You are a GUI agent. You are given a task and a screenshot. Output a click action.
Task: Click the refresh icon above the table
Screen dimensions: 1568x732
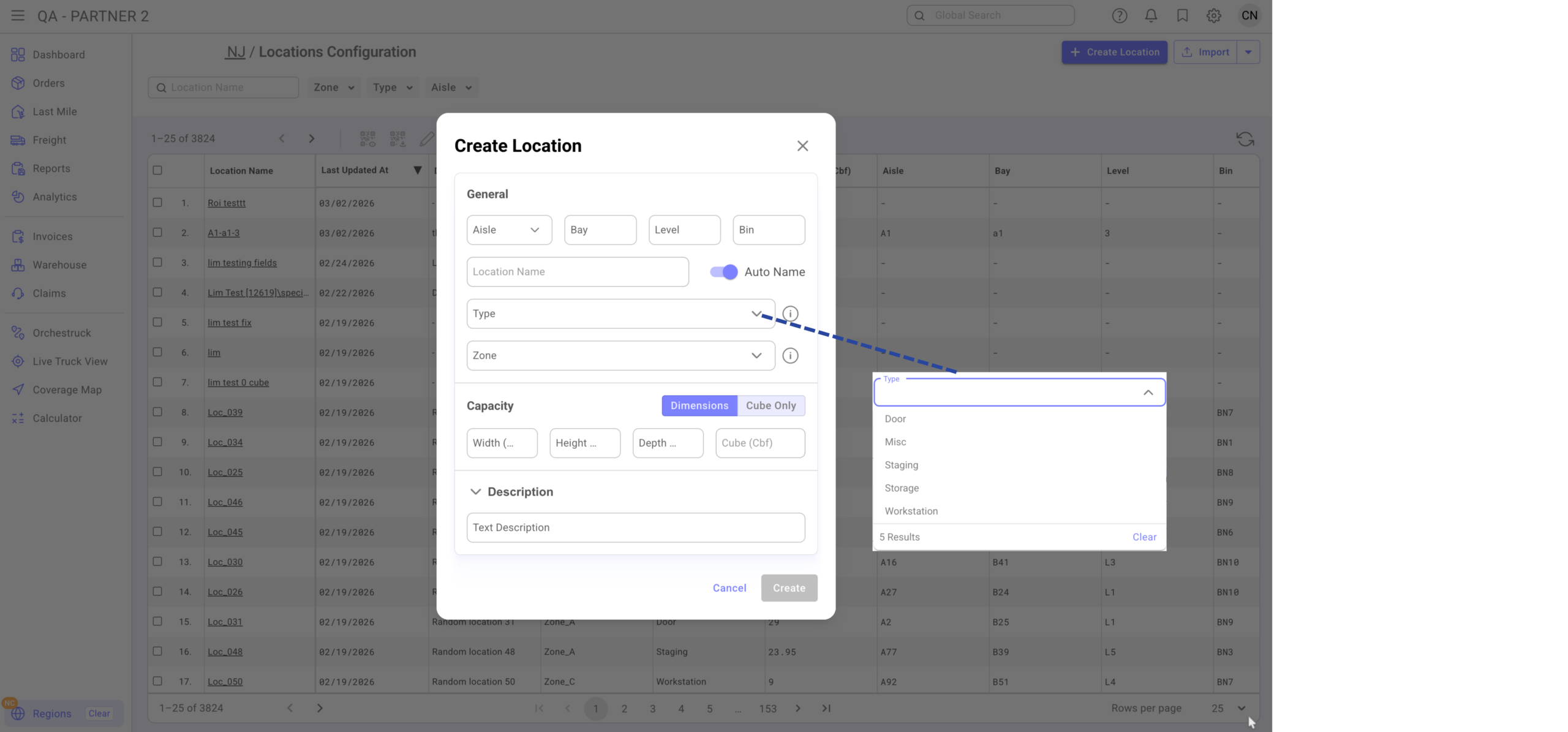[1245, 139]
